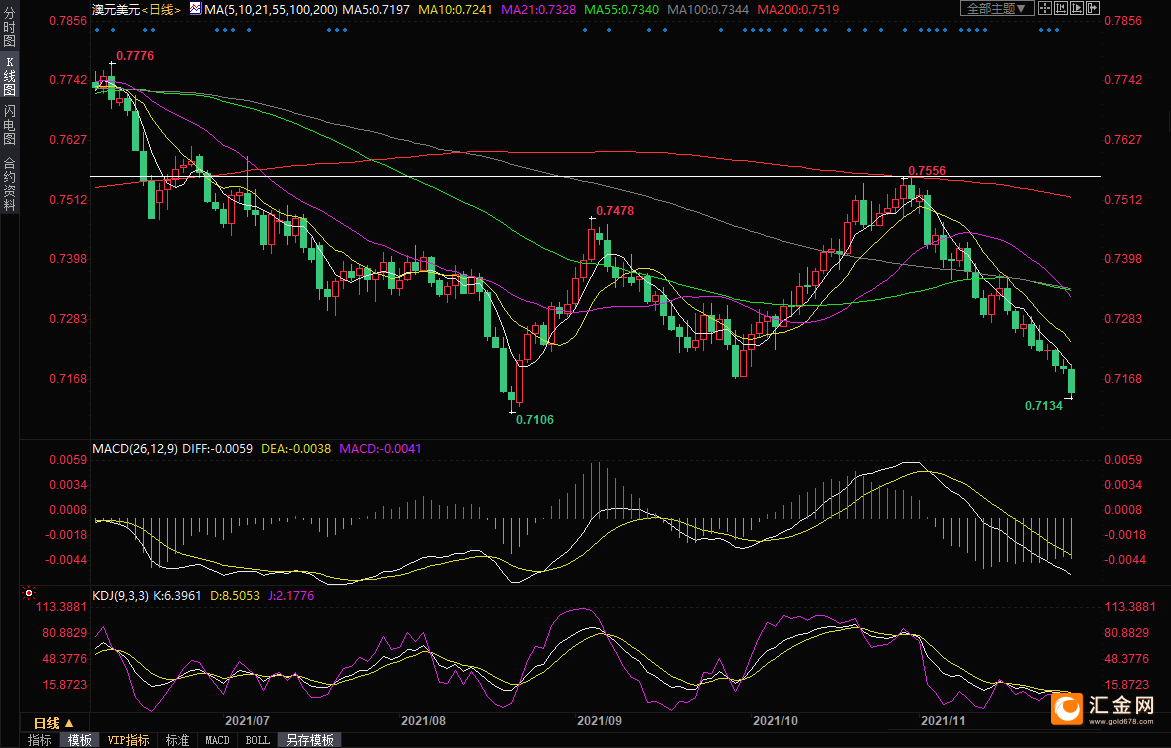Click the VIP指标 tab
This screenshot has height=748, width=1171.
pyautogui.click(x=129, y=740)
